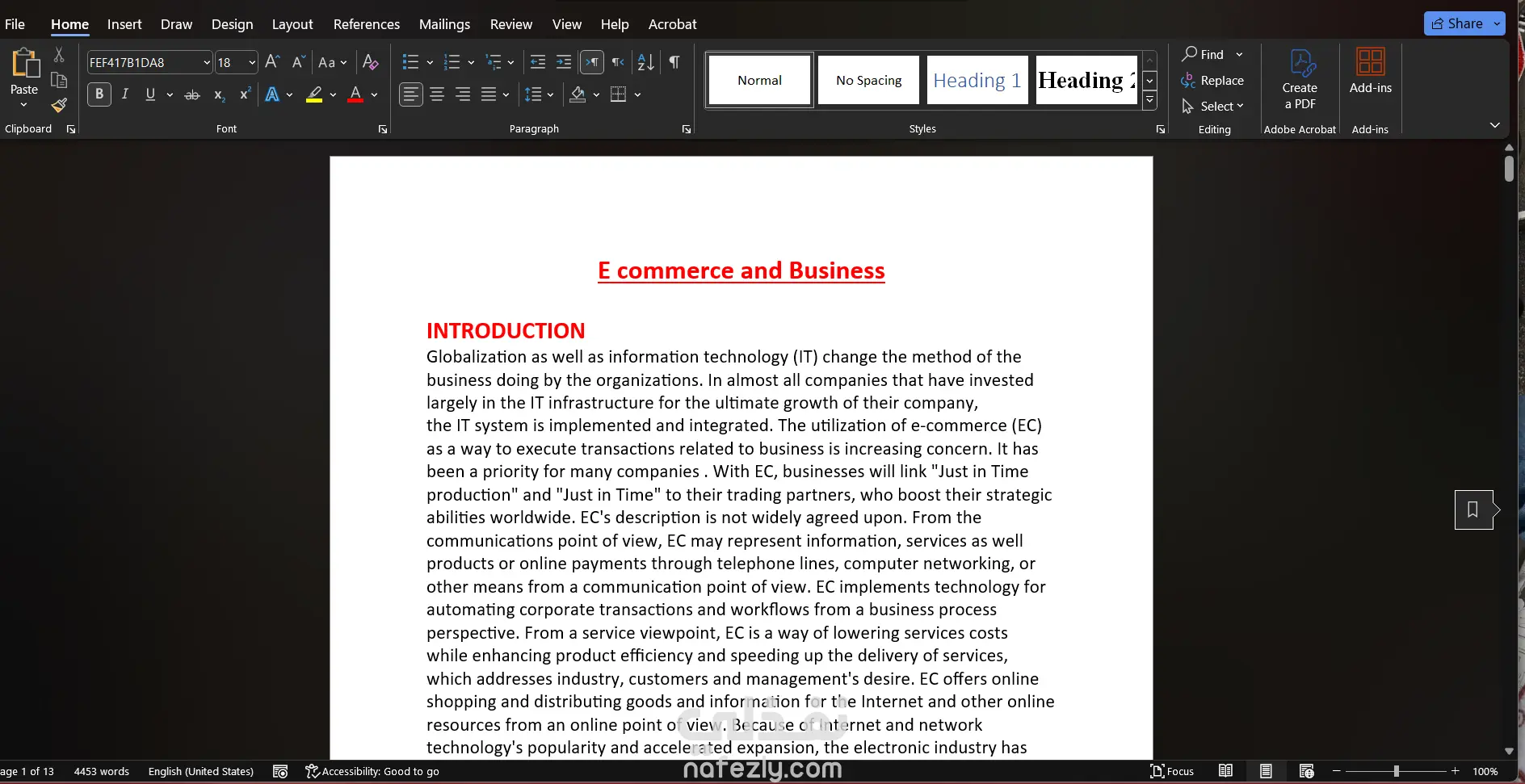1525x784 pixels.
Task: Switch to the Insert tab
Action: point(124,24)
